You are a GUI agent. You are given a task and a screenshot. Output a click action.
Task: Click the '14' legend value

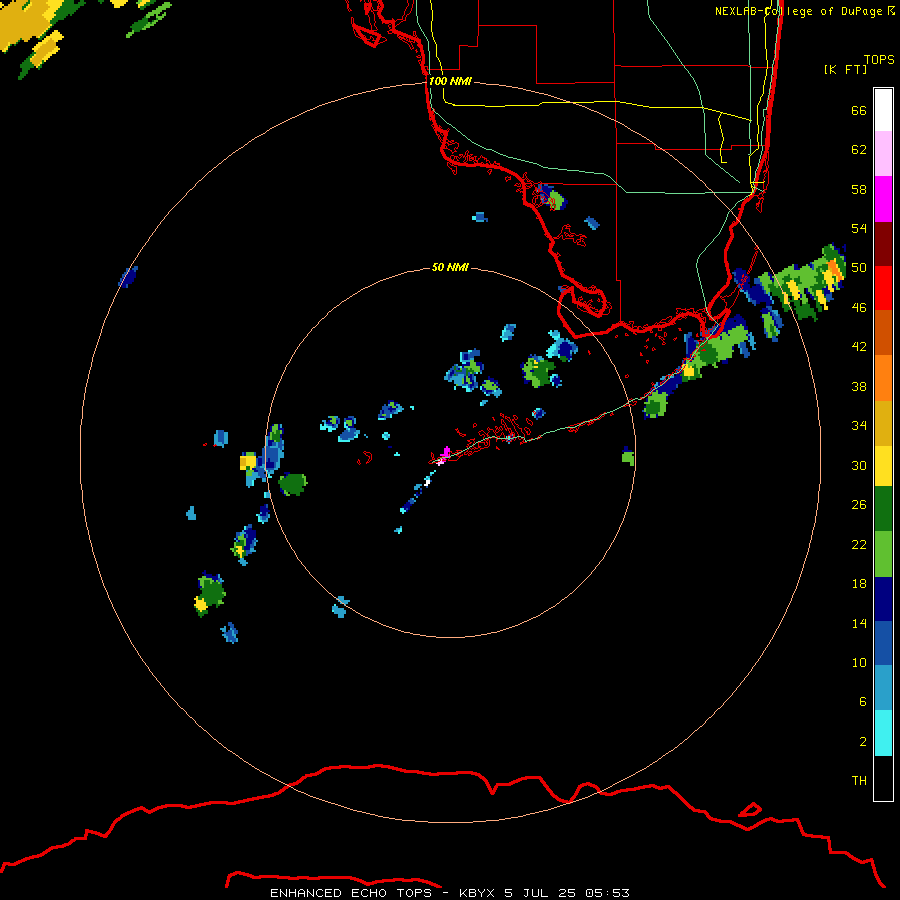point(859,623)
